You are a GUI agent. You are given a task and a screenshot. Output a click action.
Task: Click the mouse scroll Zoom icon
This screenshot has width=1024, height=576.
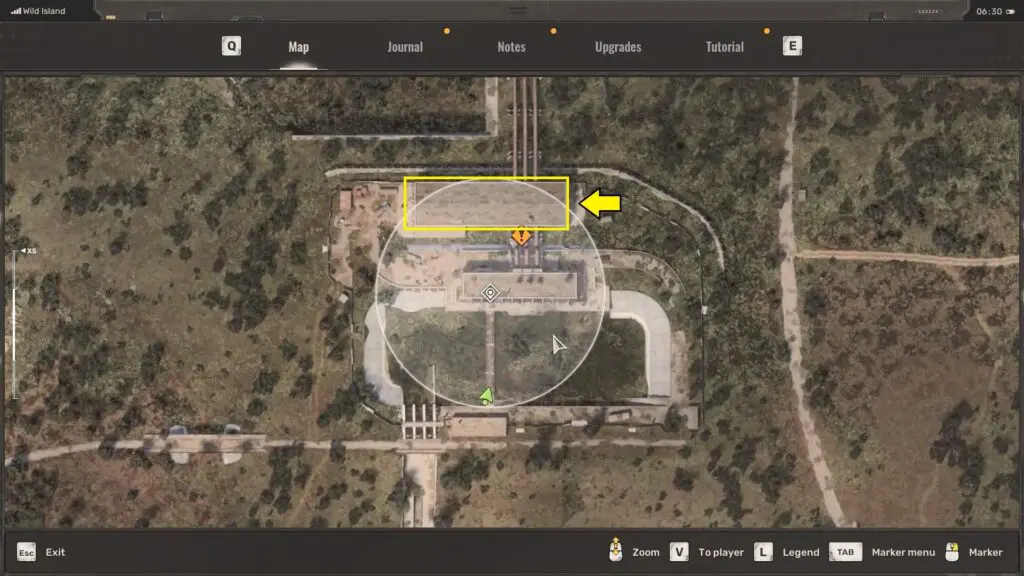pyautogui.click(x=616, y=551)
